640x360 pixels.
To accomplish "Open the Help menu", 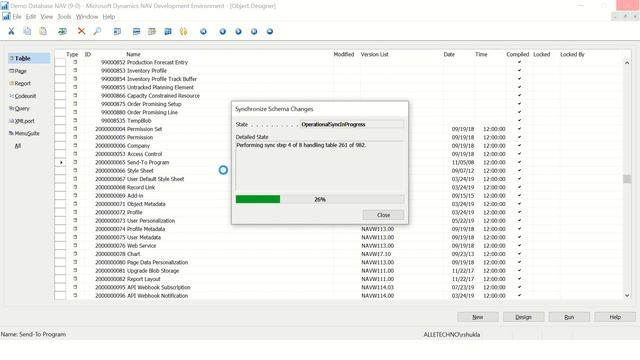I will (109, 17).
